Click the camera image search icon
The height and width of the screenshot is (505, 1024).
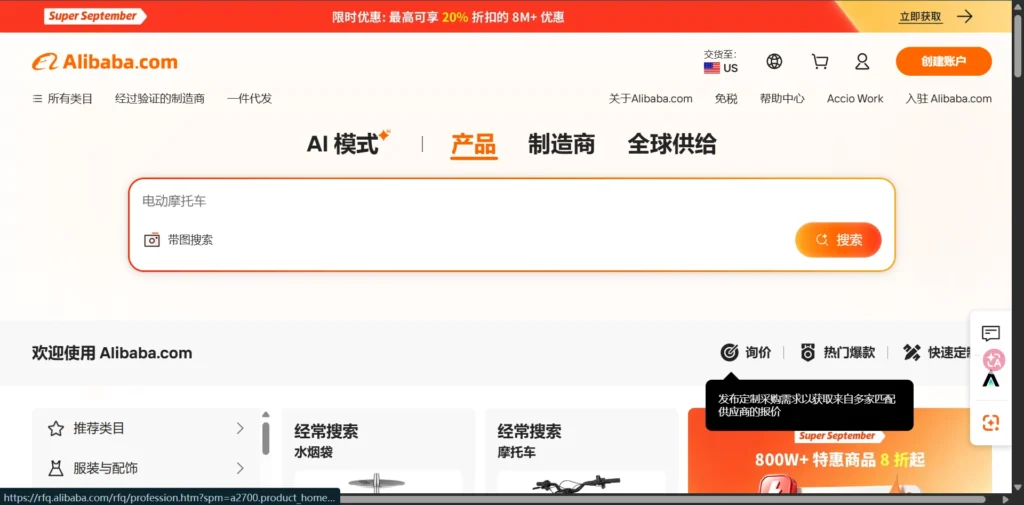click(x=152, y=240)
